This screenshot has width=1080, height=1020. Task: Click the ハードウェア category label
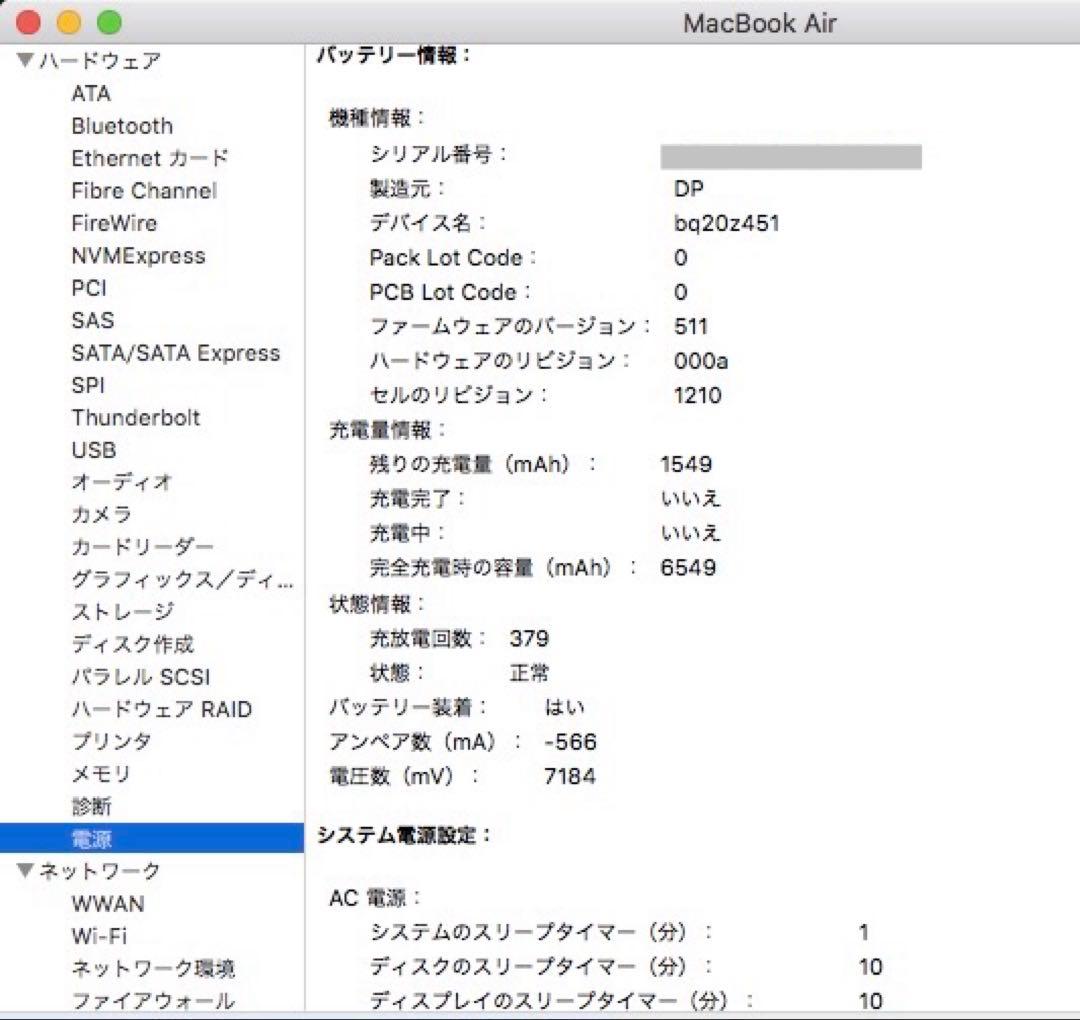(100, 61)
